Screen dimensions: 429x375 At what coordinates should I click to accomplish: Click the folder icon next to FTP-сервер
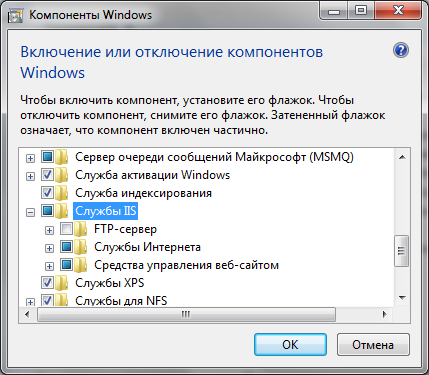pos(81,229)
